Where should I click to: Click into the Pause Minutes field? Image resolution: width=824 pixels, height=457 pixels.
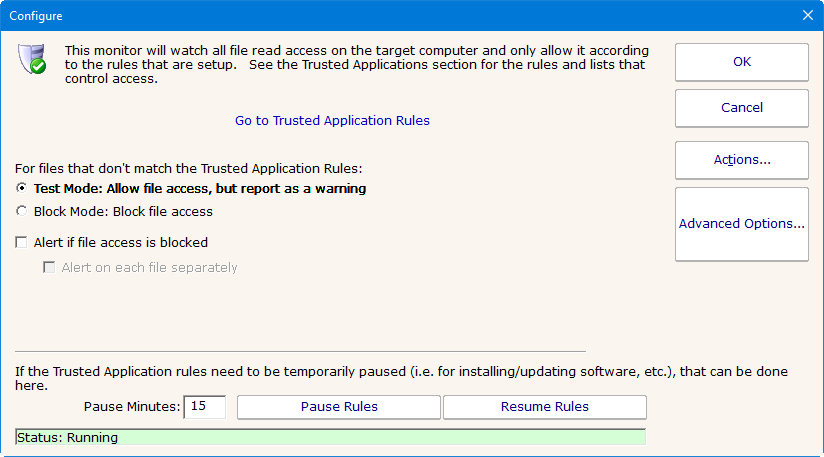204,407
